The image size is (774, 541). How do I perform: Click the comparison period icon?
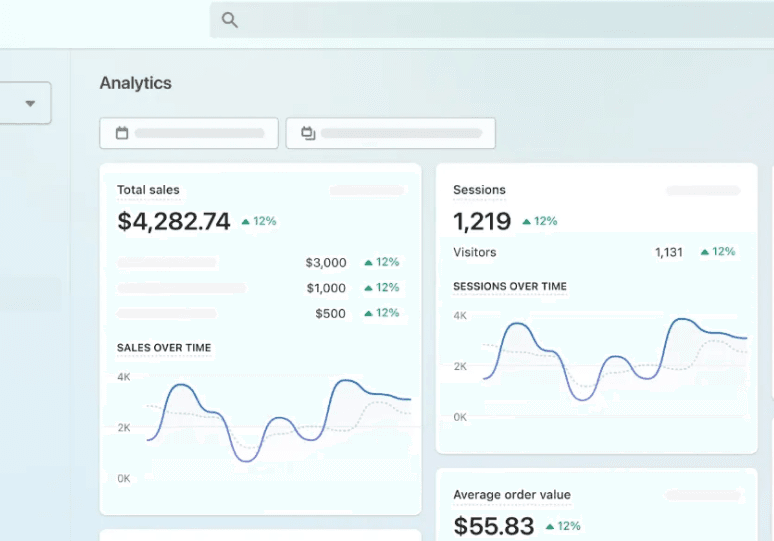pyautogui.click(x=308, y=133)
